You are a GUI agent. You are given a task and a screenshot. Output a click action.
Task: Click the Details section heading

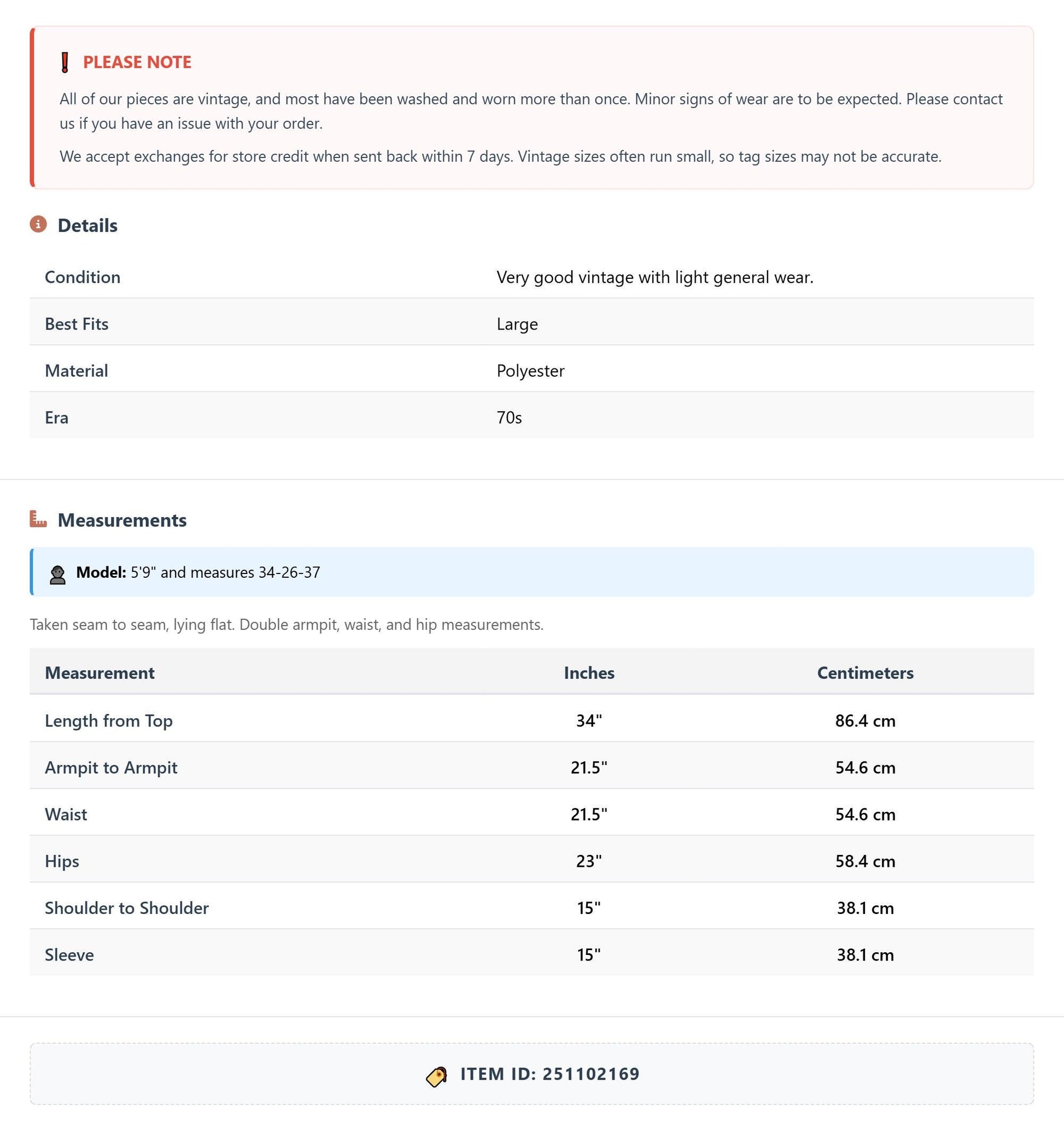click(87, 225)
